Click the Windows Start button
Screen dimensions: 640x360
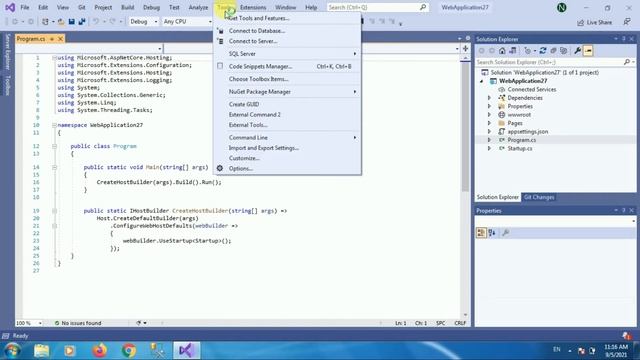pyautogui.click(x=12, y=351)
